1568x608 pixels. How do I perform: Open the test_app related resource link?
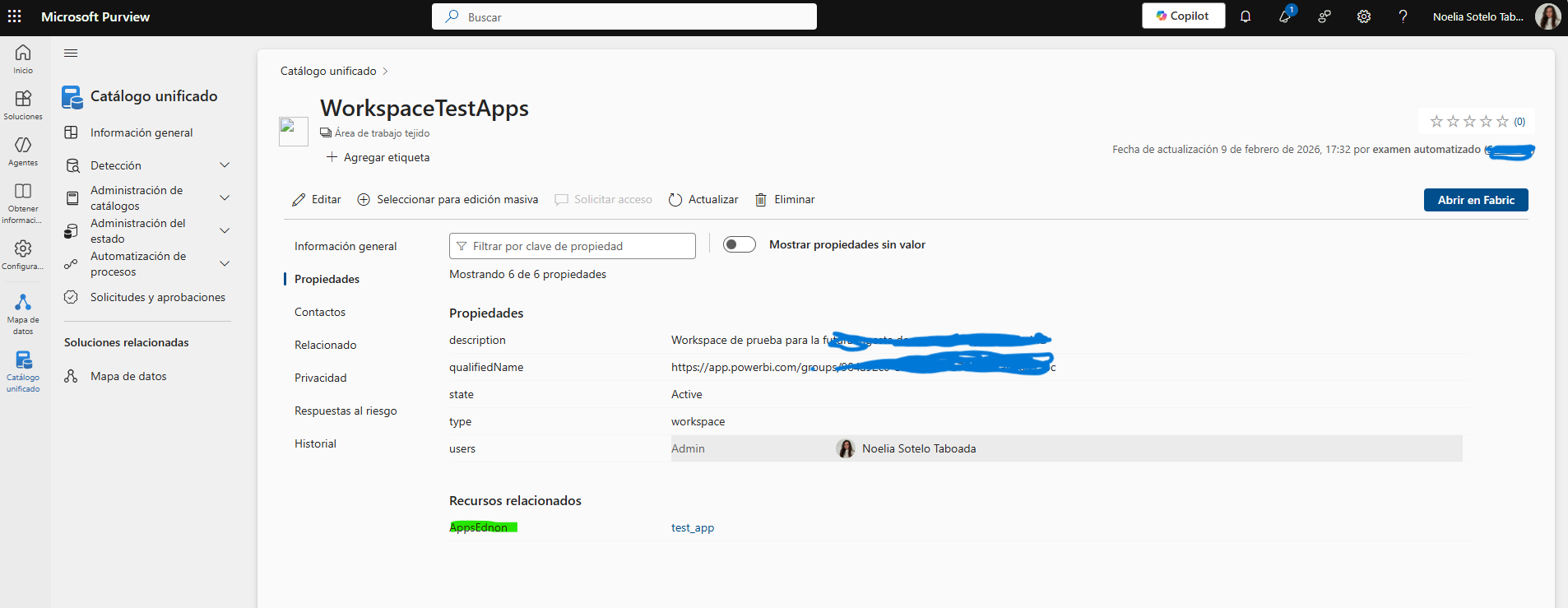[693, 527]
